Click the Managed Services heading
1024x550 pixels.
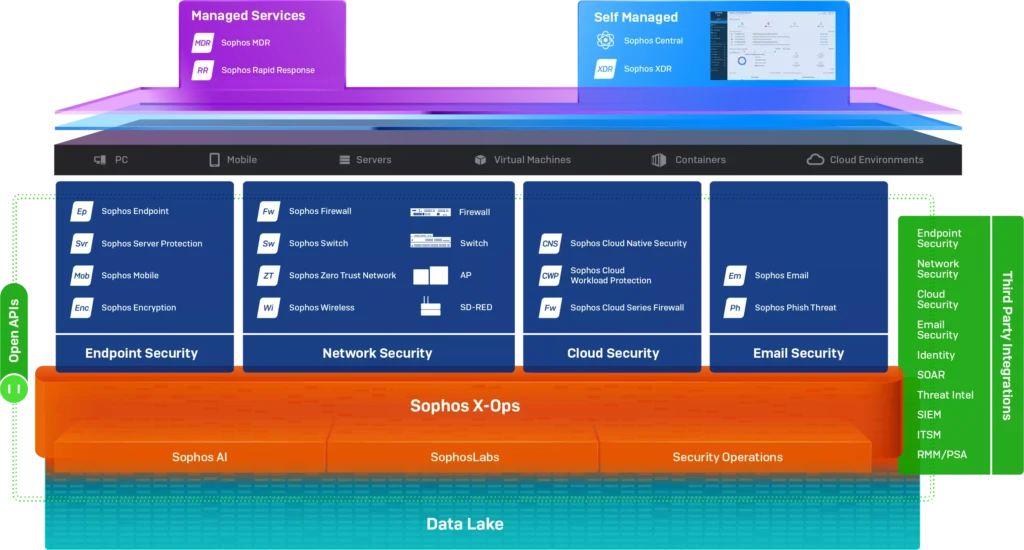click(x=248, y=16)
